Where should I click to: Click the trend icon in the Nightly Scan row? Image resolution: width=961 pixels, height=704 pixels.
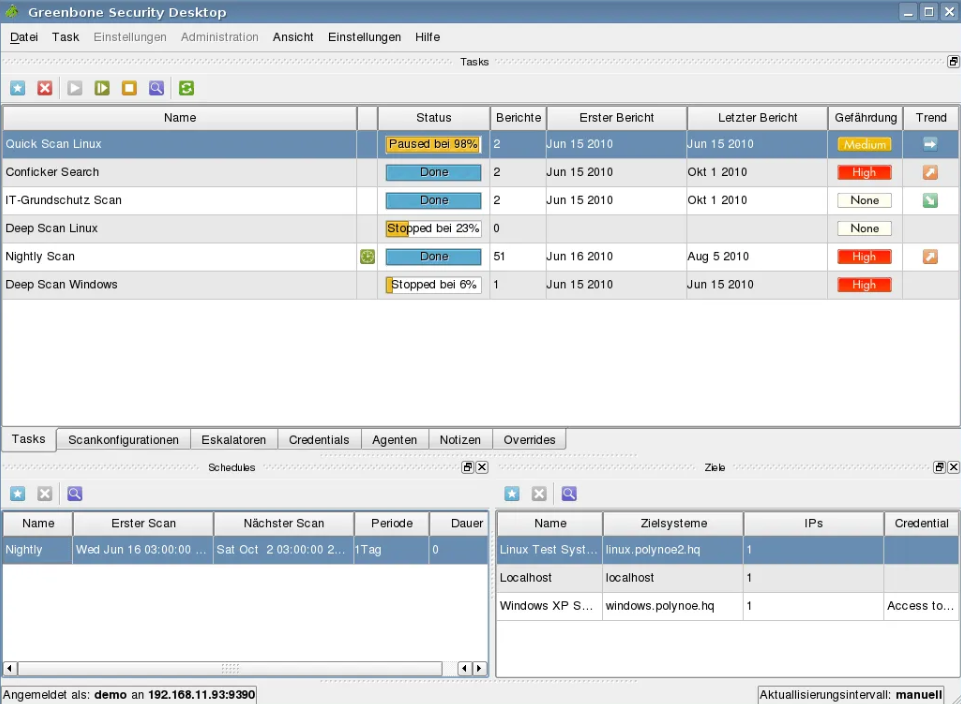click(x=930, y=257)
